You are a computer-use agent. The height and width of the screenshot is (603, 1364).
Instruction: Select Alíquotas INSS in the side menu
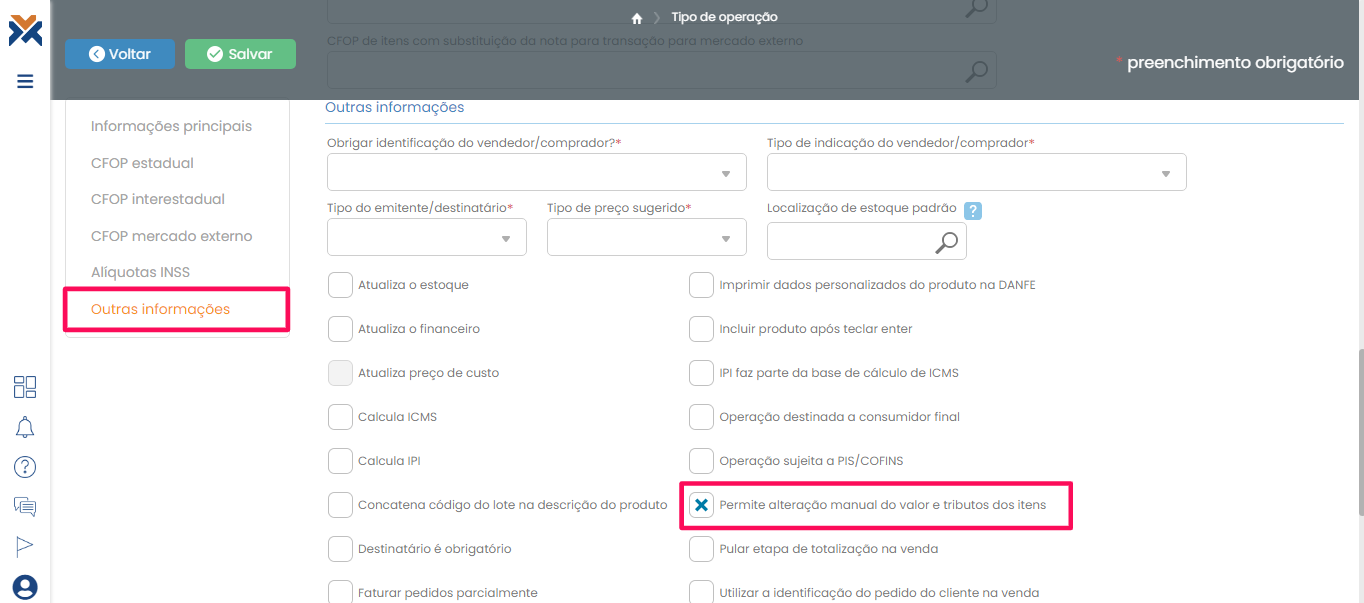pyautogui.click(x=140, y=272)
